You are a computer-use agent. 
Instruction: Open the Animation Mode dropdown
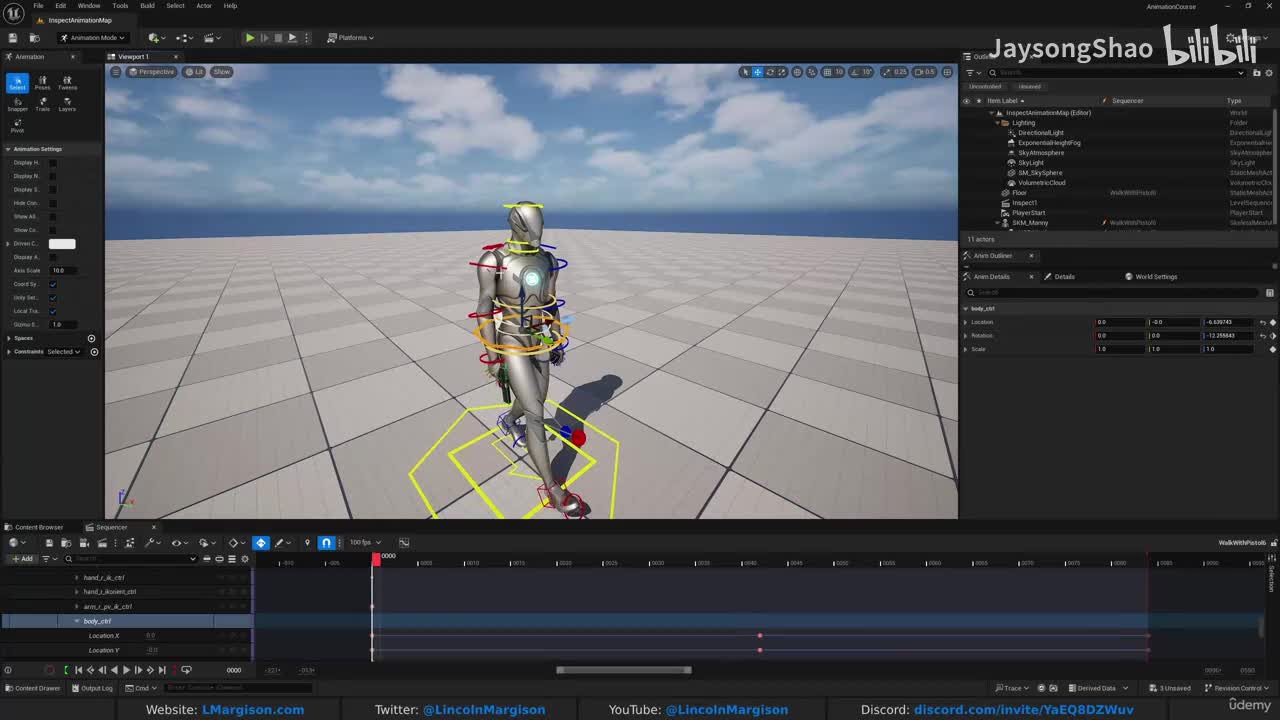(x=92, y=38)
